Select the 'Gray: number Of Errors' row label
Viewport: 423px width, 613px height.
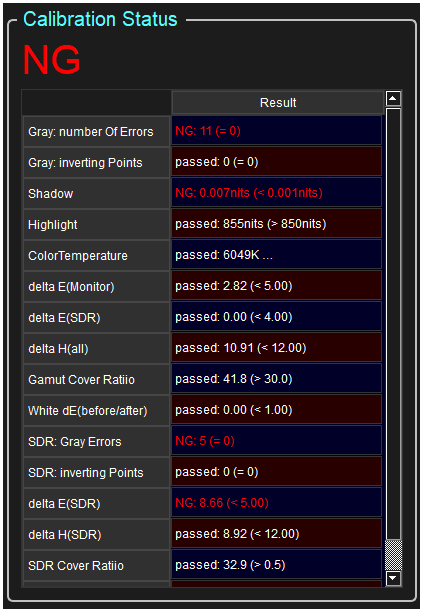[x=97, y=132]
